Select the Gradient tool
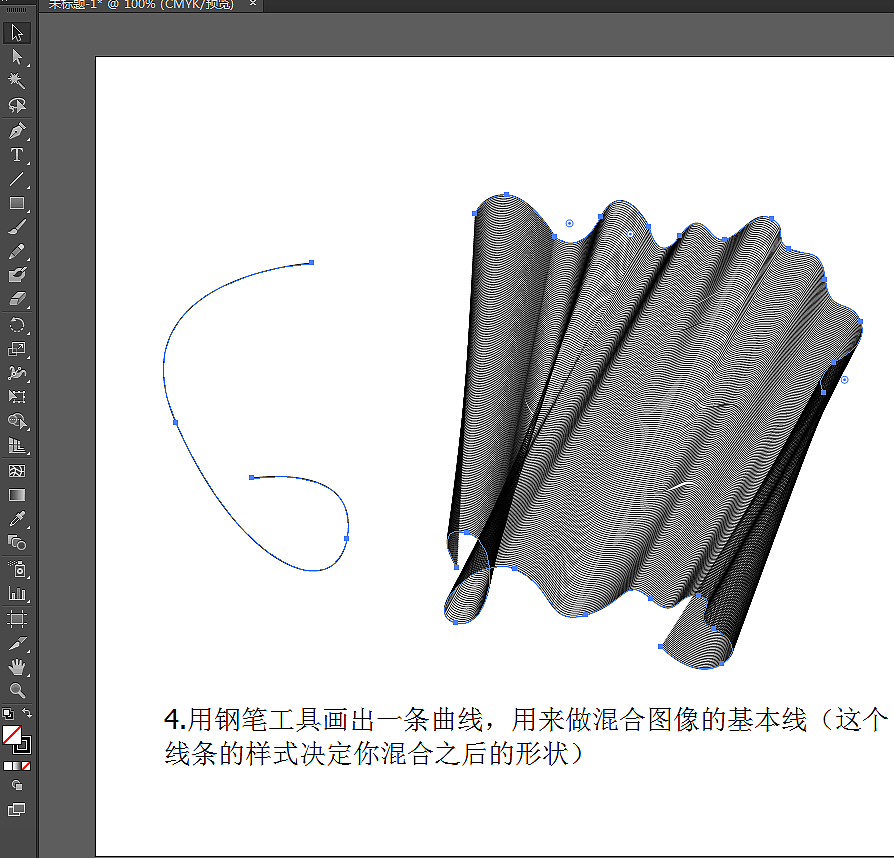Viewport: 894px width, 858px height. [17, 495]
